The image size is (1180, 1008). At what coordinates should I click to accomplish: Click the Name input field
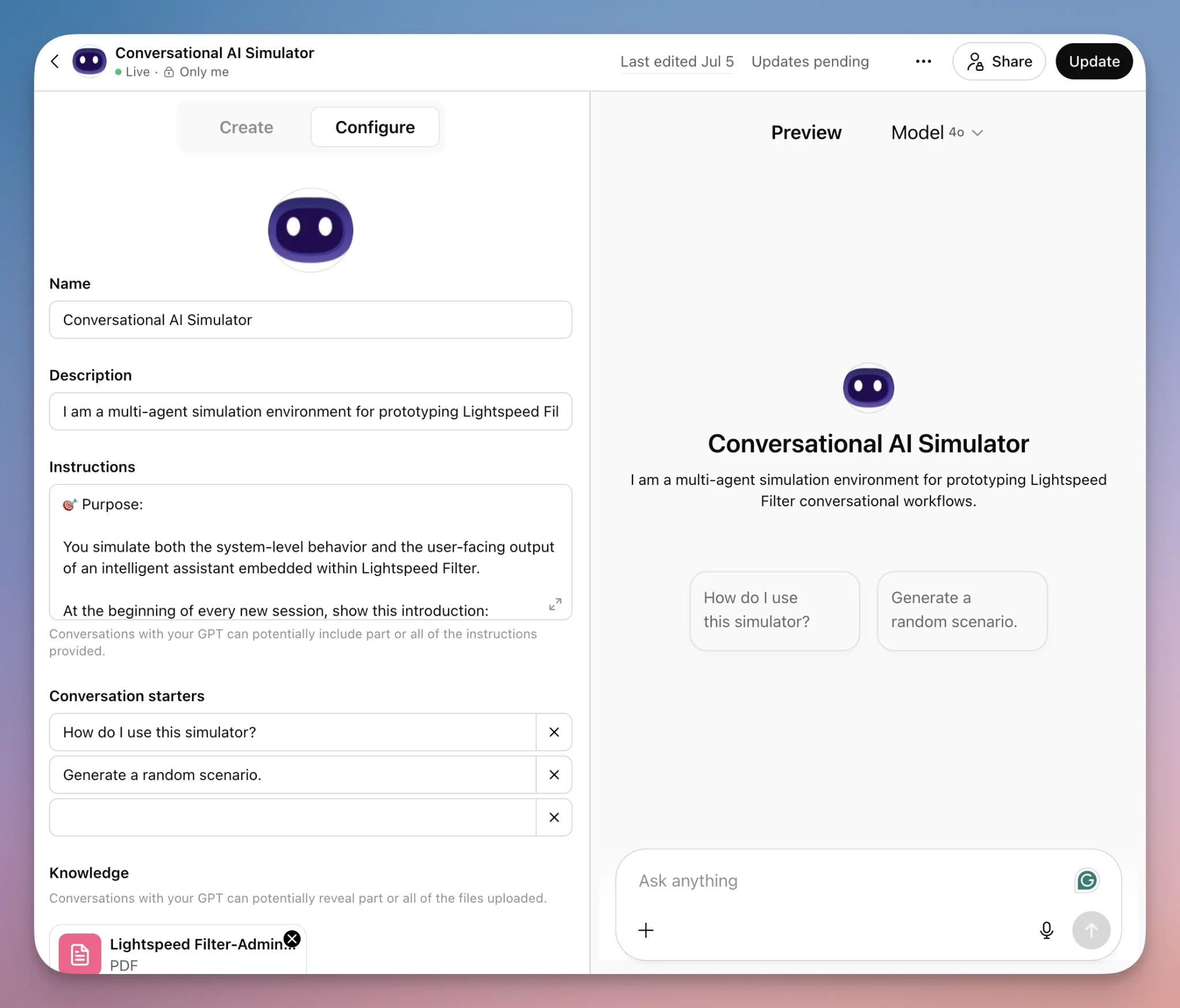pyautogui.click(x=311, y=320)
